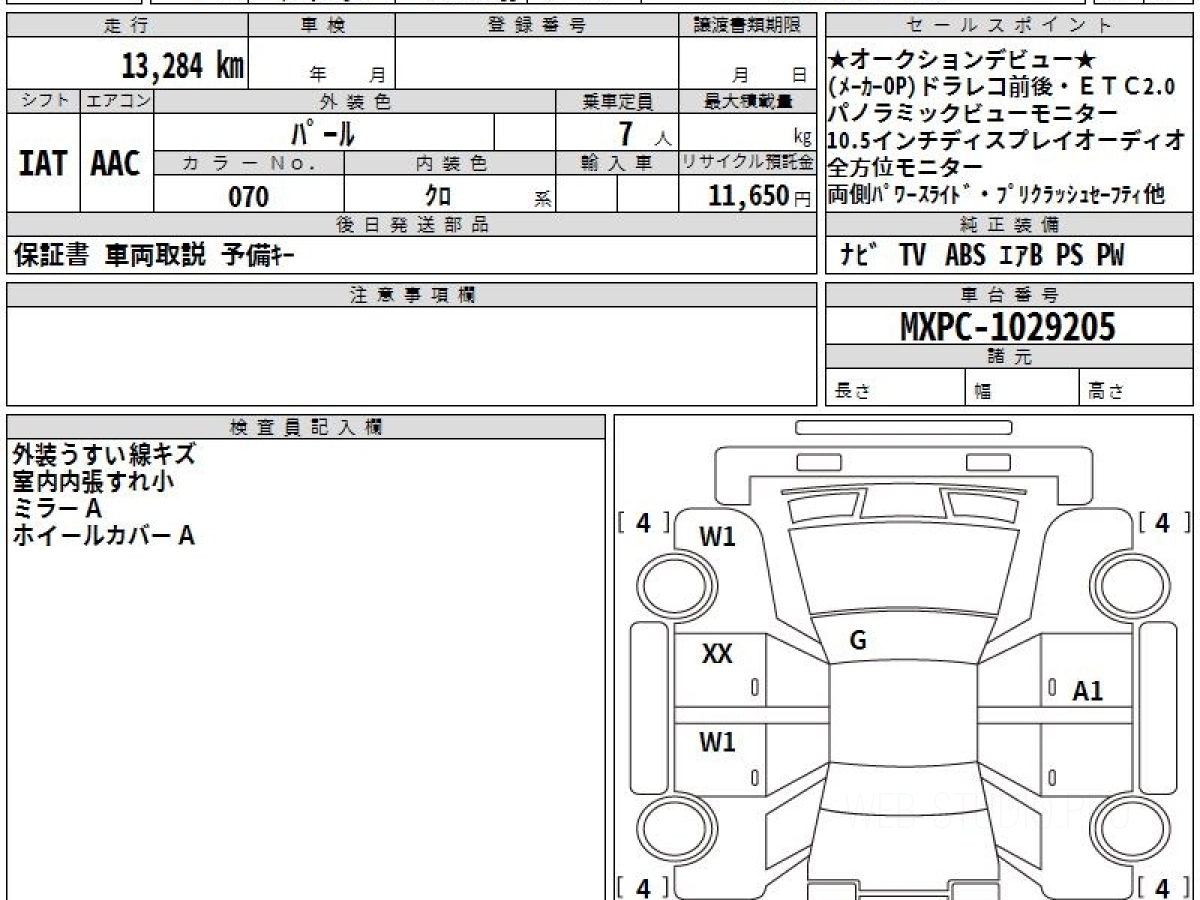Select the 両側パワースライド・プリクラッシュセーフティ他 line
Screen dimensions: 1200x900
[996, 194]
